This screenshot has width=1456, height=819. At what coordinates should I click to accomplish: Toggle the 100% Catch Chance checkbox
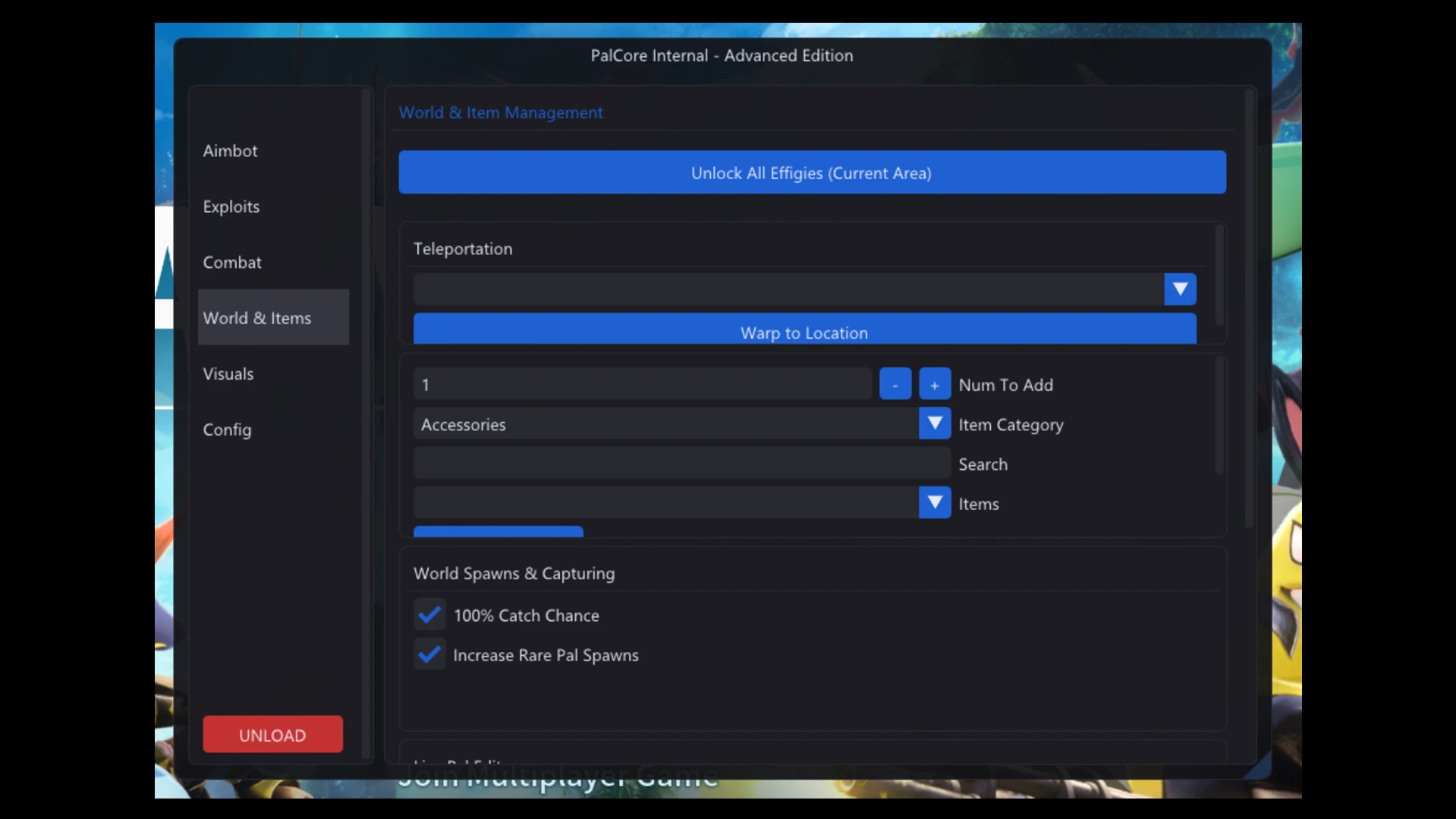[x=429, y=615]
